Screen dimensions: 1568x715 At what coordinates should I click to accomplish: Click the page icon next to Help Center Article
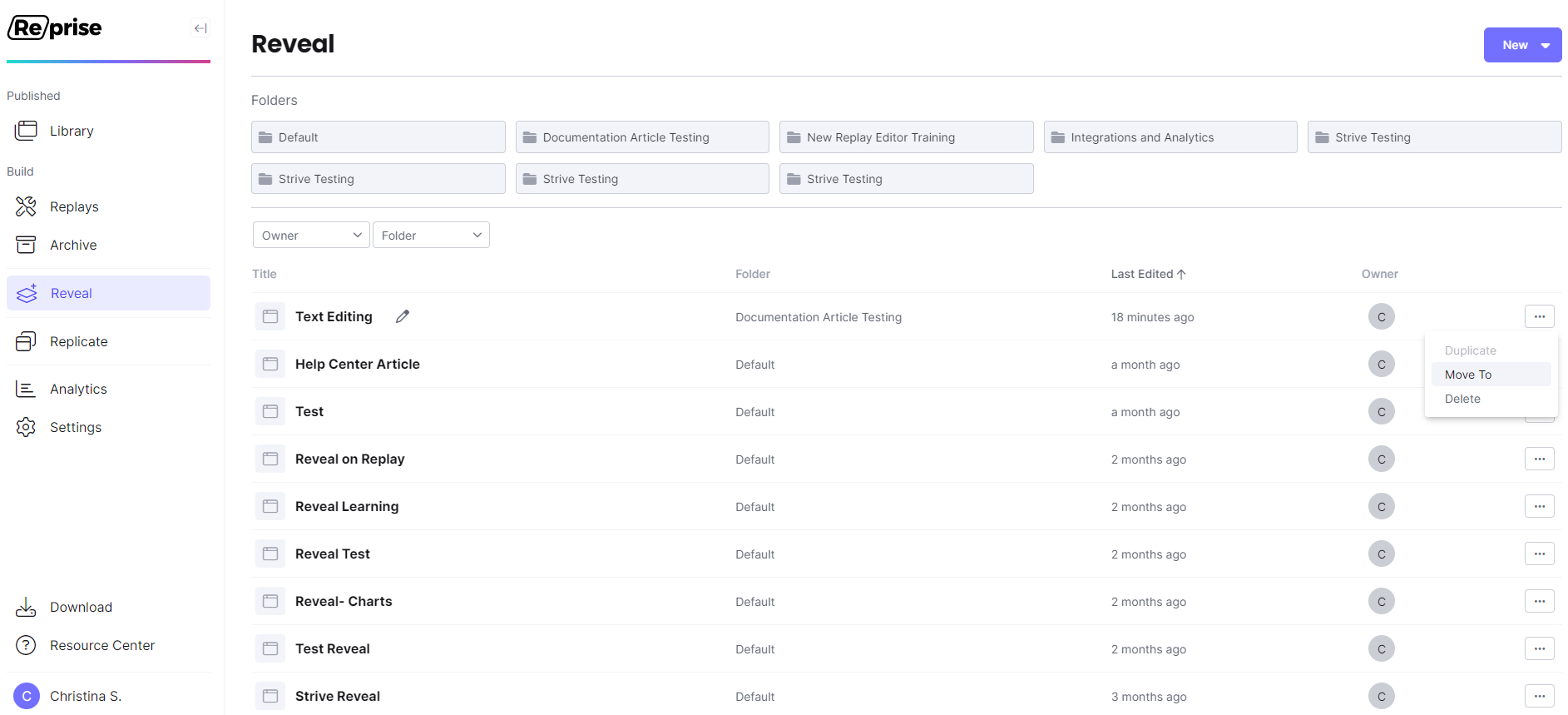tap(270, 364)
